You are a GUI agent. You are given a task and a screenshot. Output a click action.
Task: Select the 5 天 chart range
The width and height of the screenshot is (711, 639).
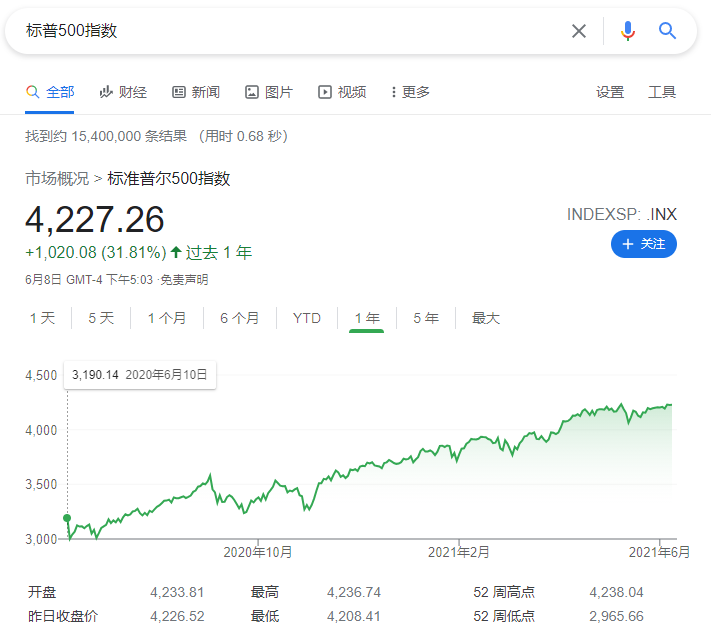(101, 318)
